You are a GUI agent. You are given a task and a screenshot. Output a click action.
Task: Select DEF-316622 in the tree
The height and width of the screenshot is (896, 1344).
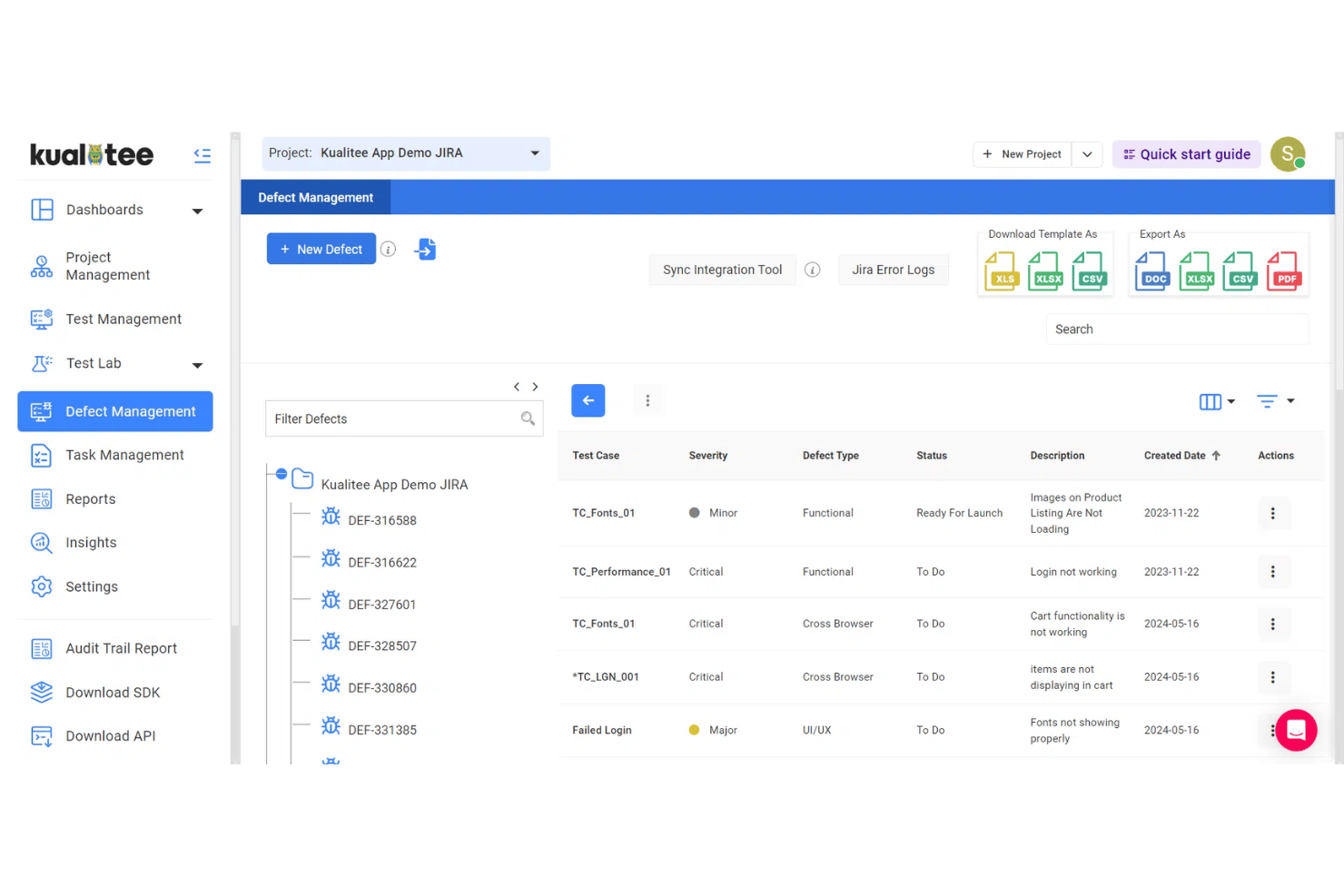(x=381, y=562)
